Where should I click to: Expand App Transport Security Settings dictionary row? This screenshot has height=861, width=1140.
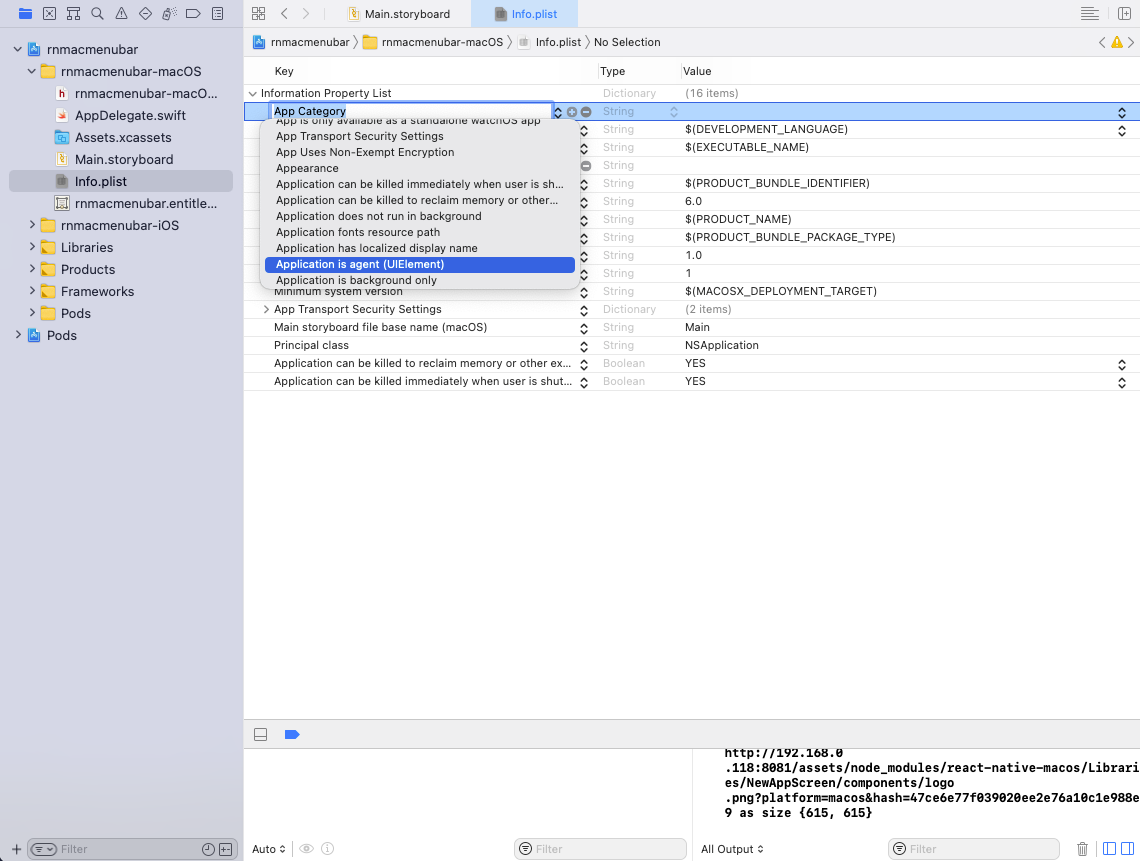pos(266,309)
